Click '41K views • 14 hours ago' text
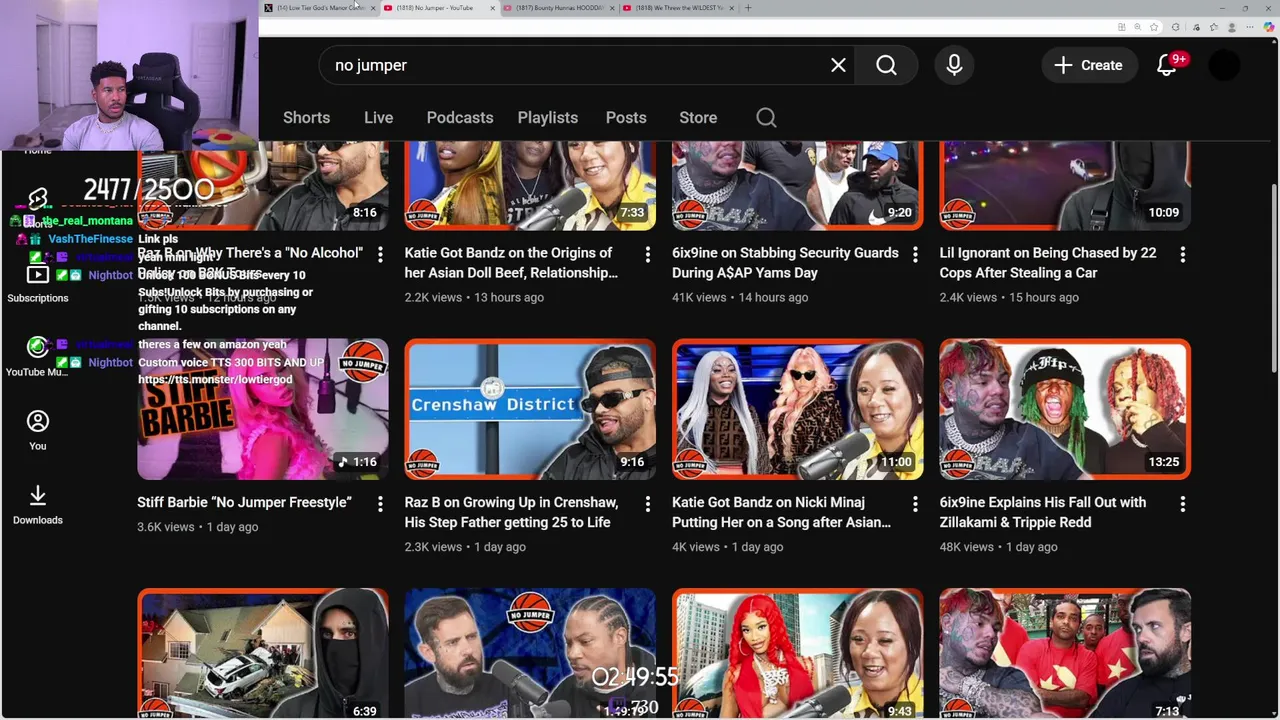The image size is (1280, 720). pyautogui.click(x=740, y=297)
